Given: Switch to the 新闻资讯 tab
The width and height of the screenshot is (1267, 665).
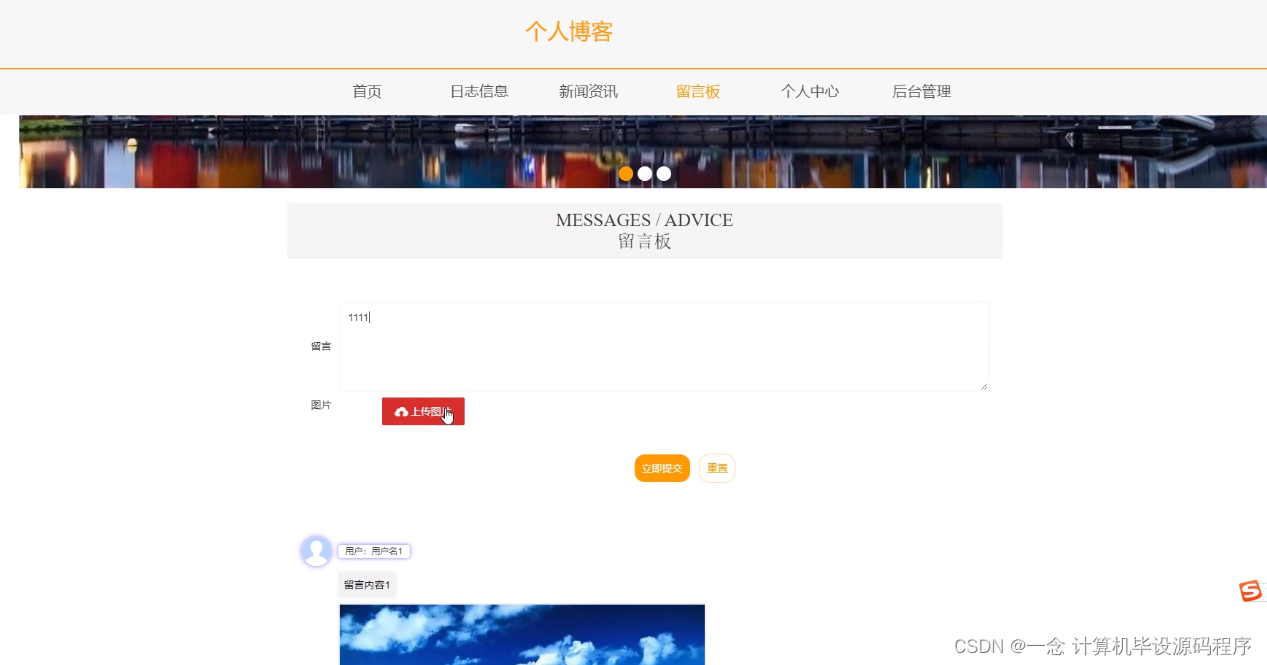Looking at the screenshot, I should pyautogui.click(x=588, y=91).
